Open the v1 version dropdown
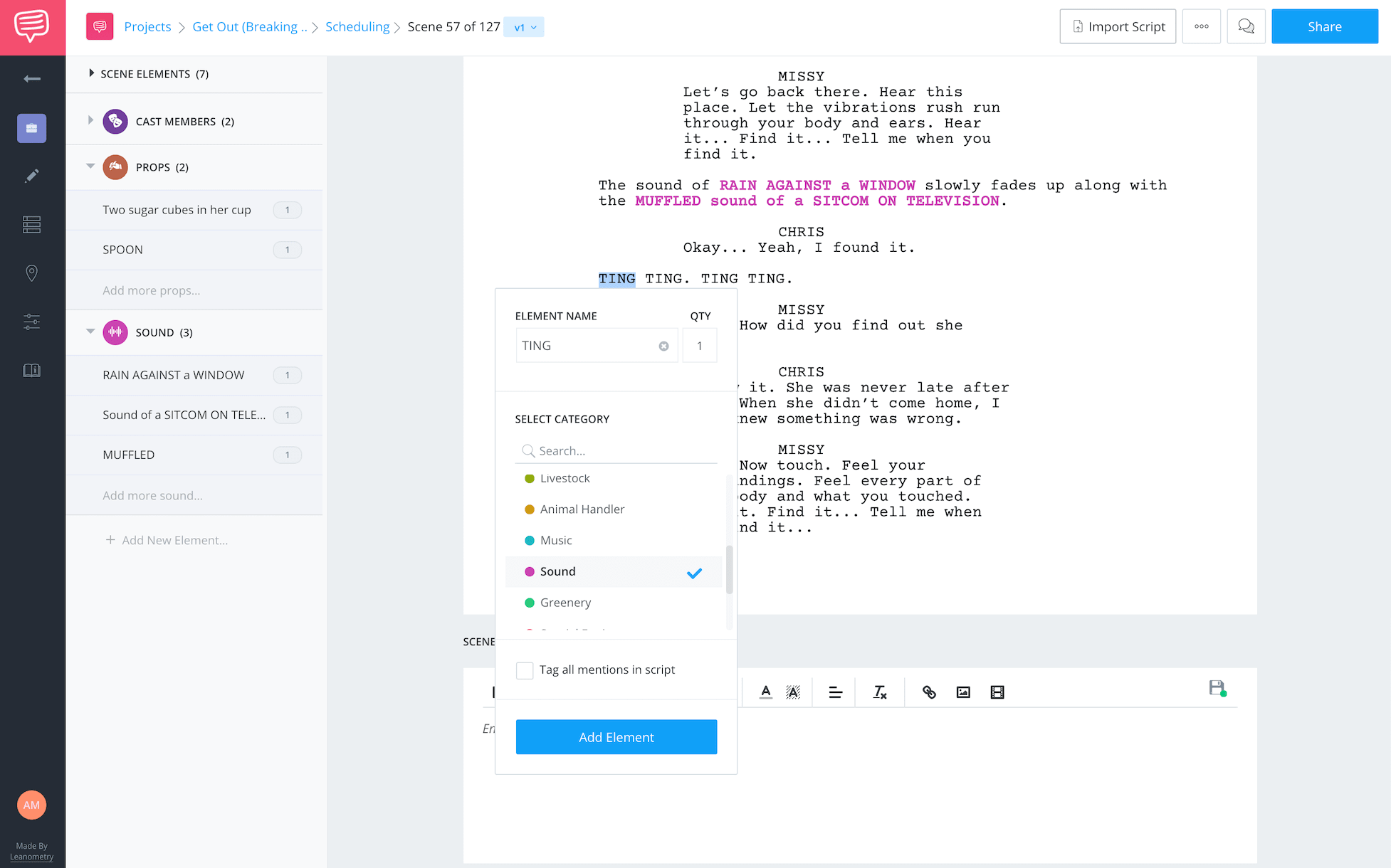This screenshot has height=868, width=1391. [x=524, y=27]
